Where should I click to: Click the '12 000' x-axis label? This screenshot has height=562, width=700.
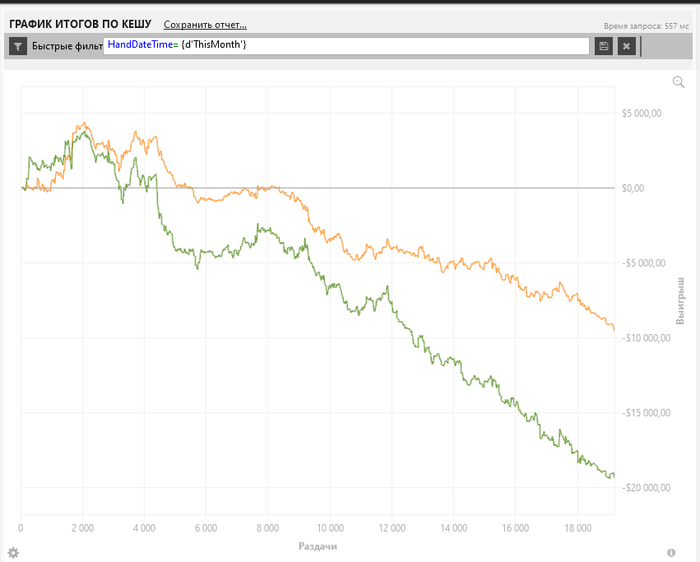[x=392, y=529]
